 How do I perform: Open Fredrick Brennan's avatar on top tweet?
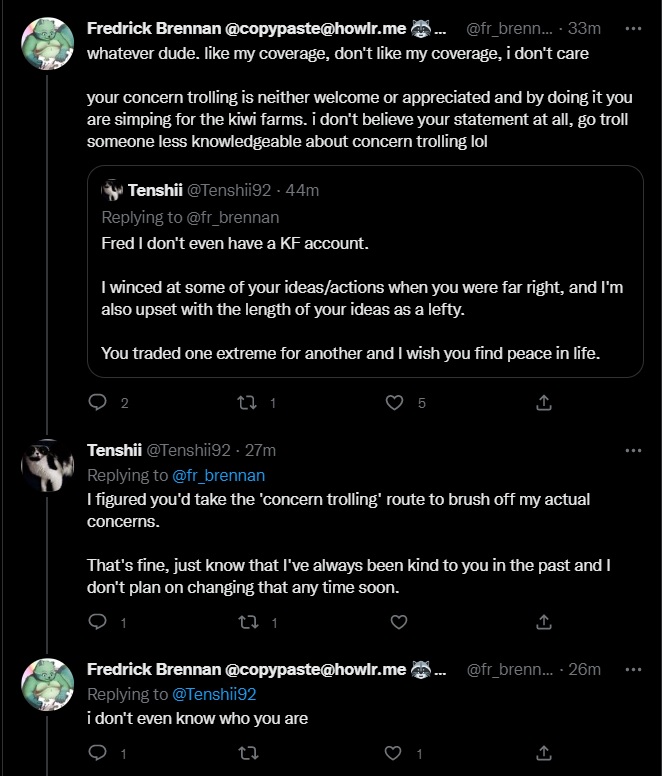48,44
